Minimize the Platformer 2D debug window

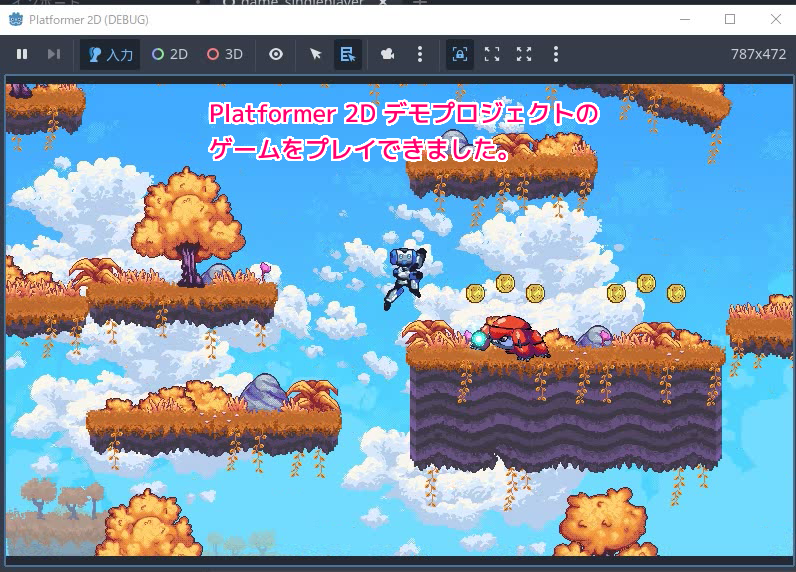pyautogui.click(x=685, y=19)
